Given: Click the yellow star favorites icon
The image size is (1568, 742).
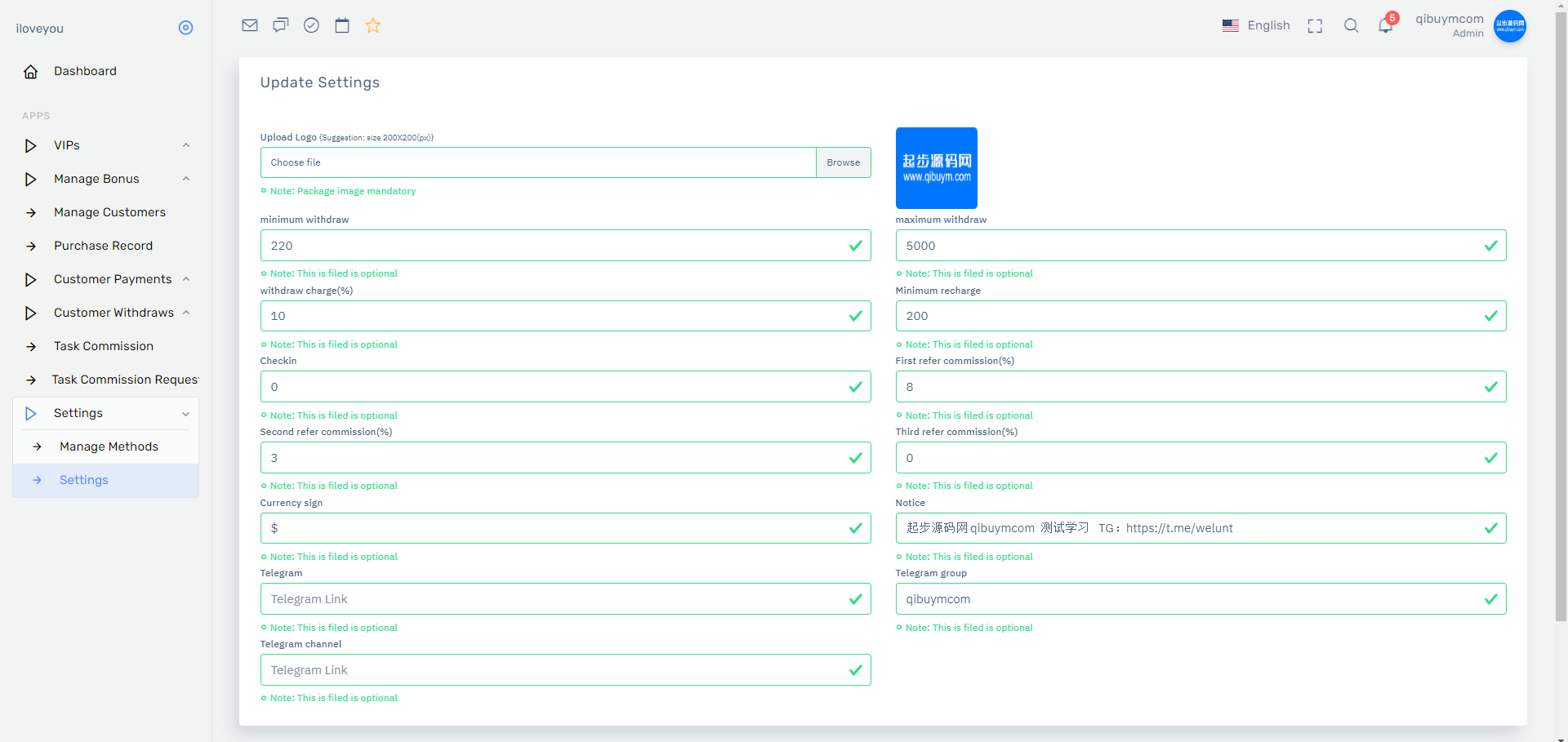Looking at the screenshot, I should pos(373,25).
